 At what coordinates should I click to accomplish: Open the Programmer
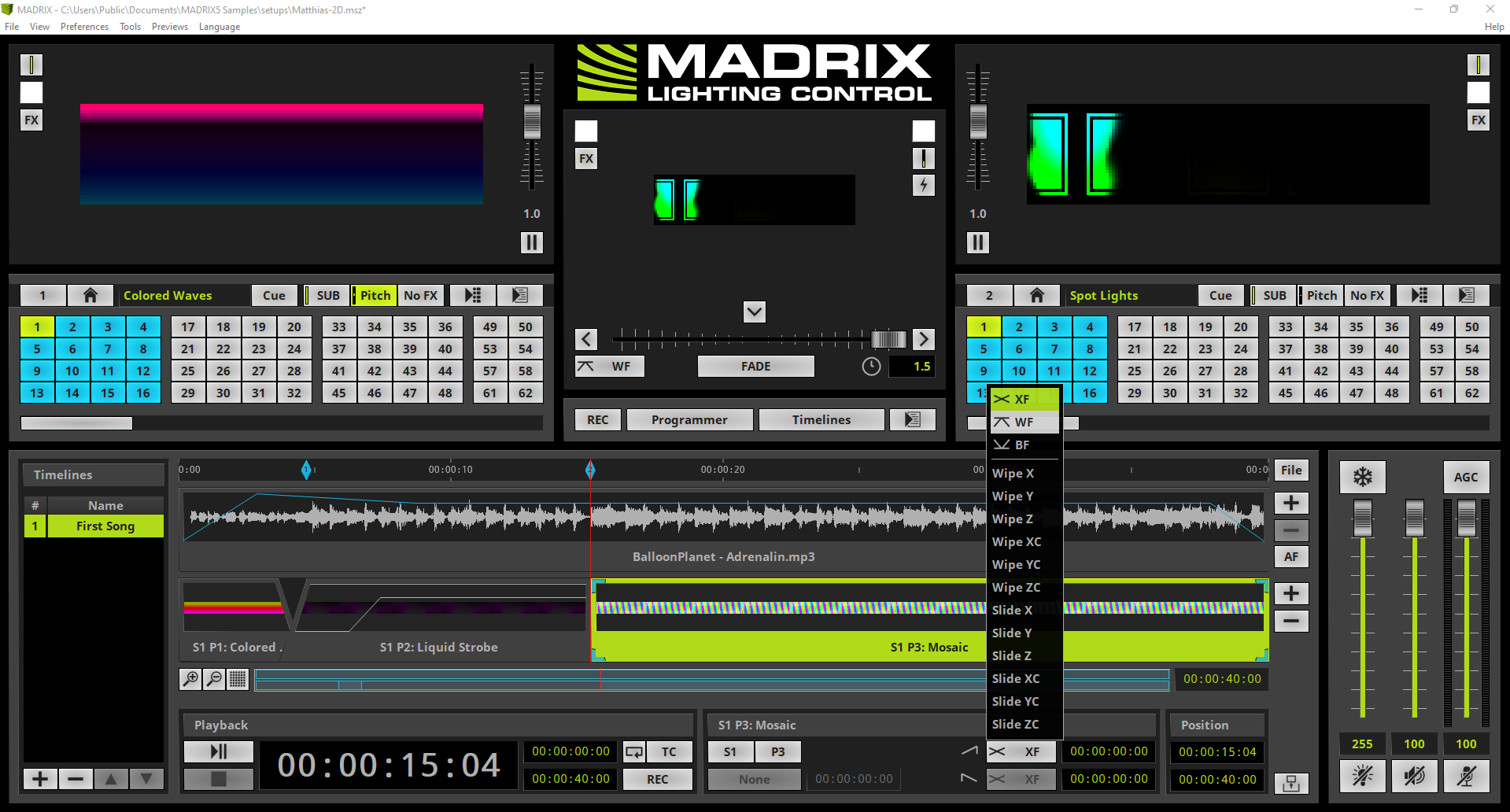689,419
